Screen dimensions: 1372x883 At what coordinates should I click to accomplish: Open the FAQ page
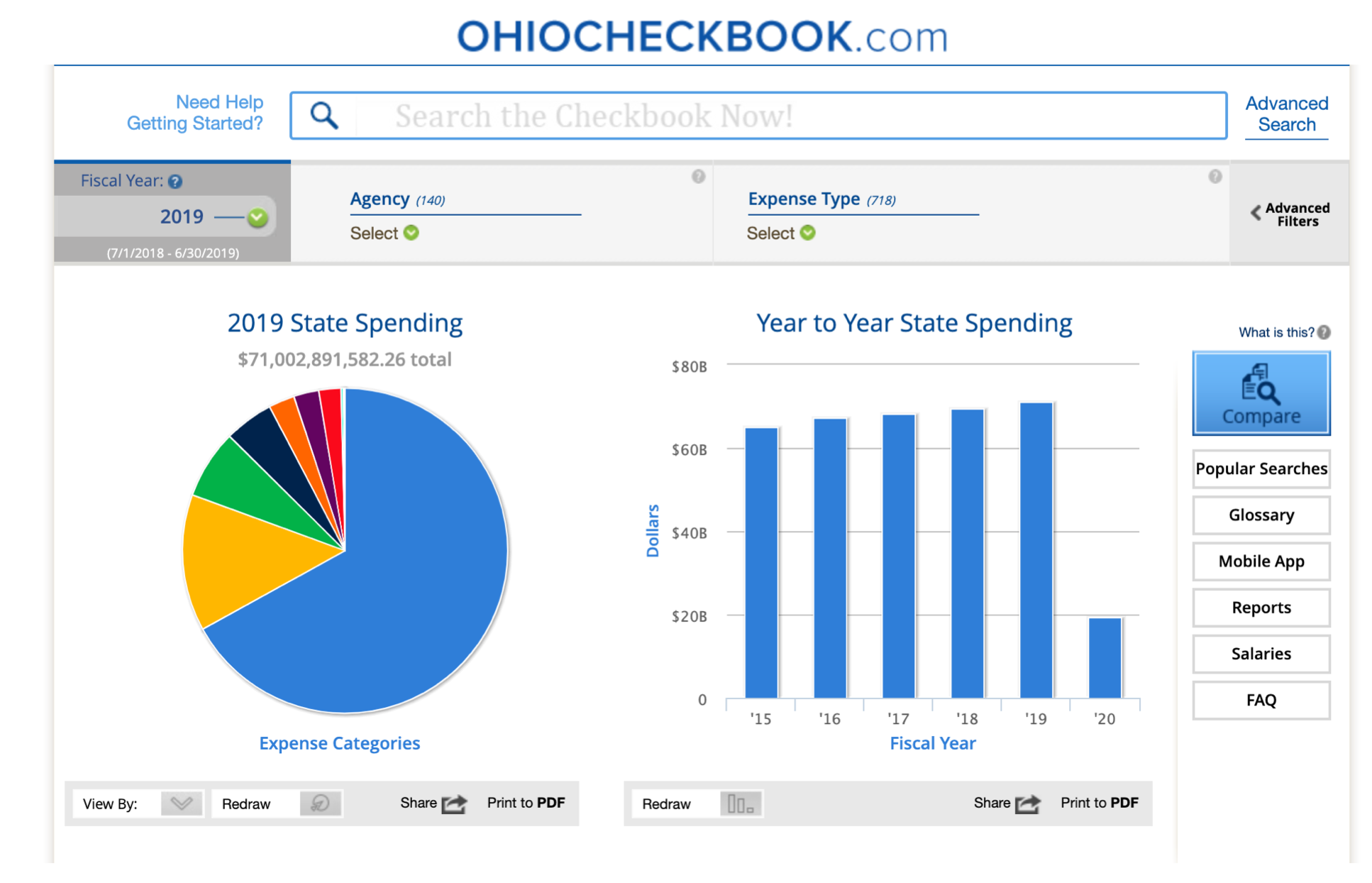click(1261, 700)
